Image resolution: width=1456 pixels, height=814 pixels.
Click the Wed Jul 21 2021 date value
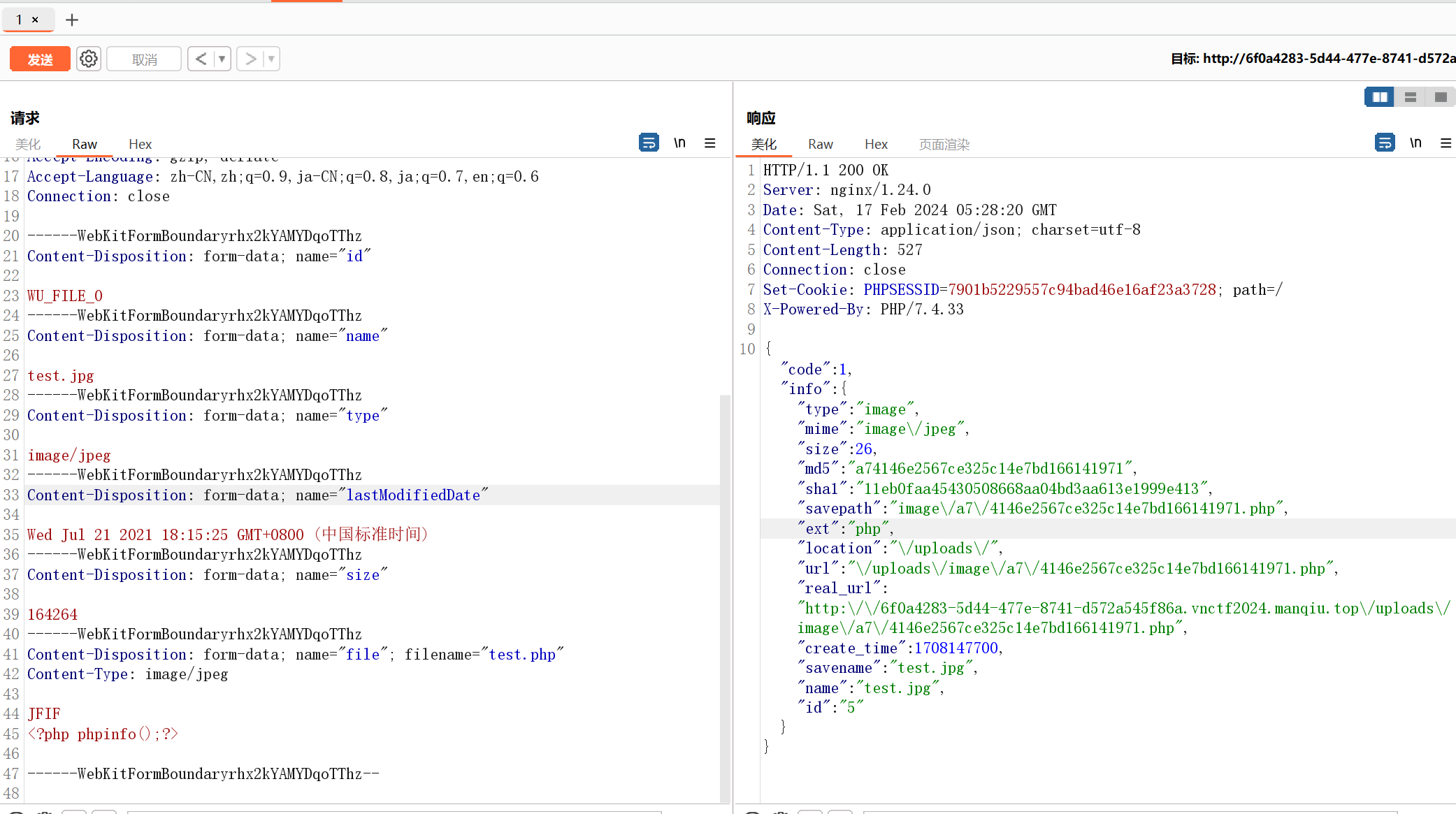click(227, 535)
